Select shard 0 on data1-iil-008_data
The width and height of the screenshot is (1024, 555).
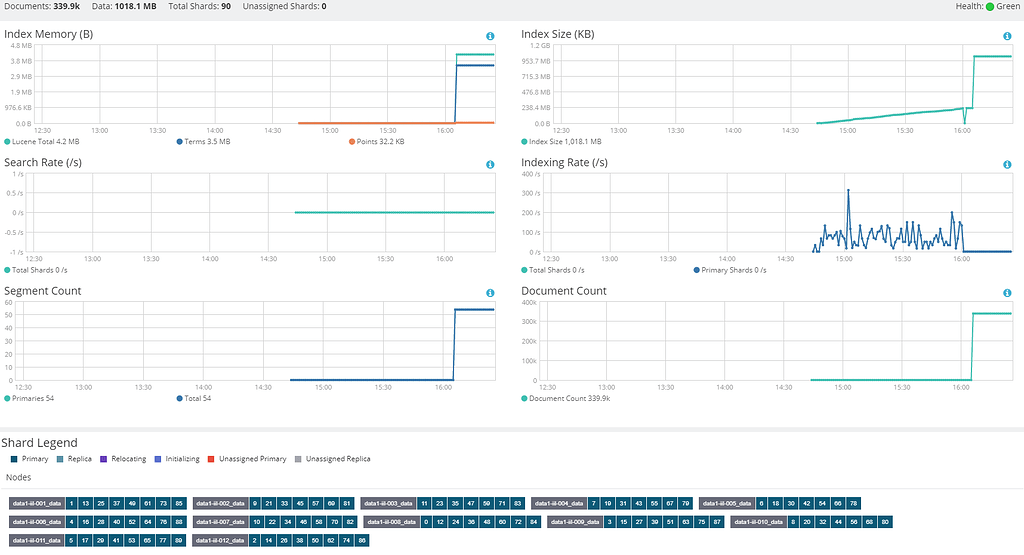tap(426, 522)
